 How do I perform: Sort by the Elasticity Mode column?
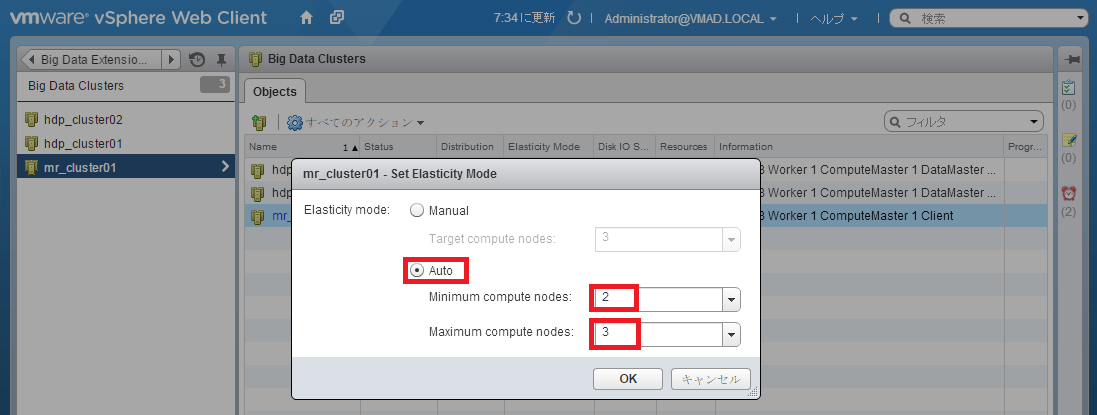[x=548, y=147]
